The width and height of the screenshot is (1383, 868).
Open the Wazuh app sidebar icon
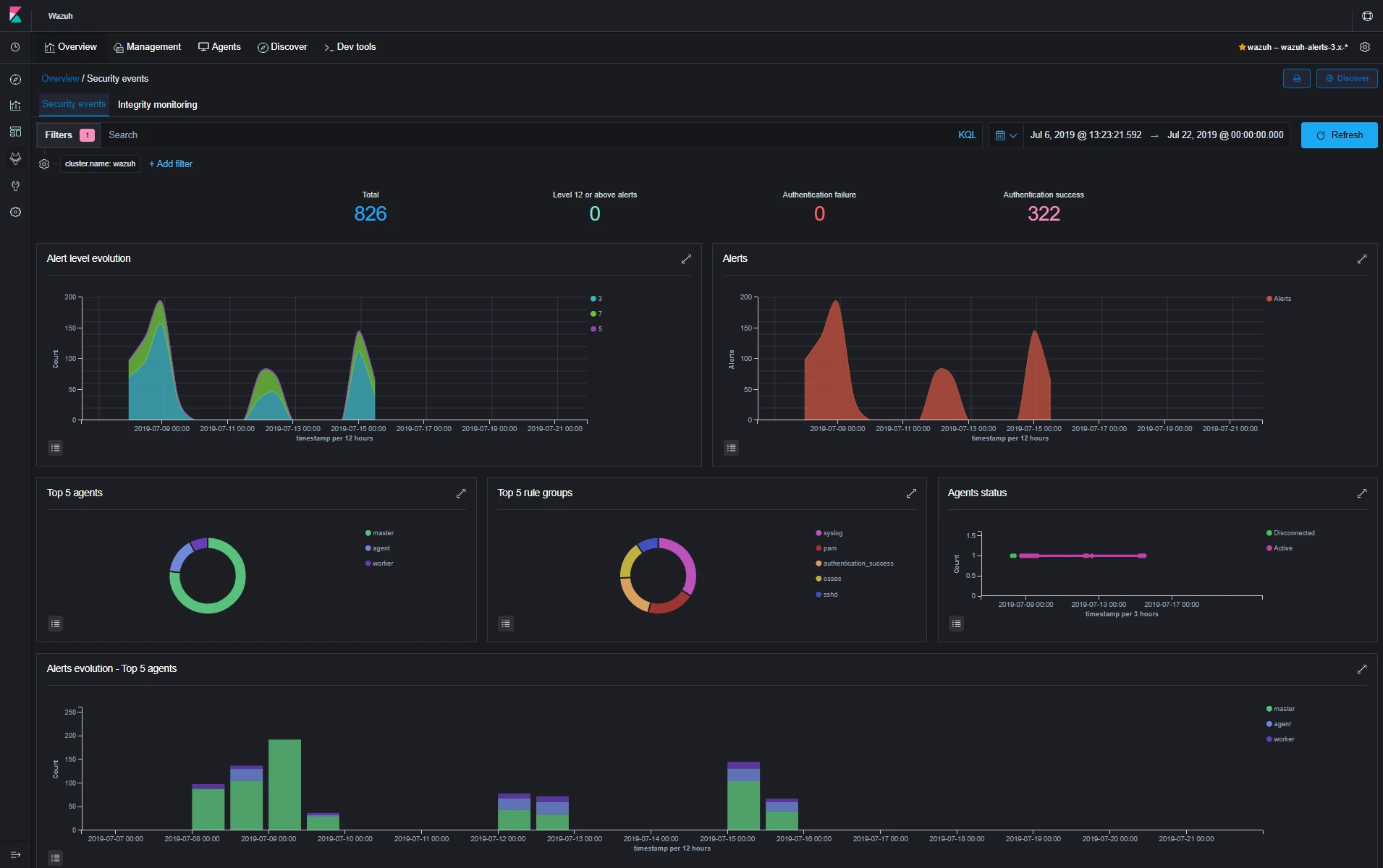[x=15, y=158]
